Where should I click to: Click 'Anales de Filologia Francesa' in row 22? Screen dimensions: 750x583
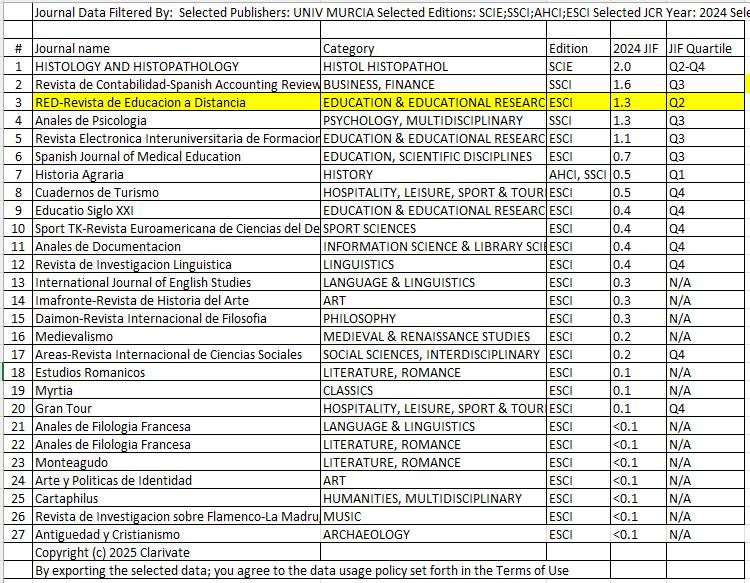click(x=176, y=445)
